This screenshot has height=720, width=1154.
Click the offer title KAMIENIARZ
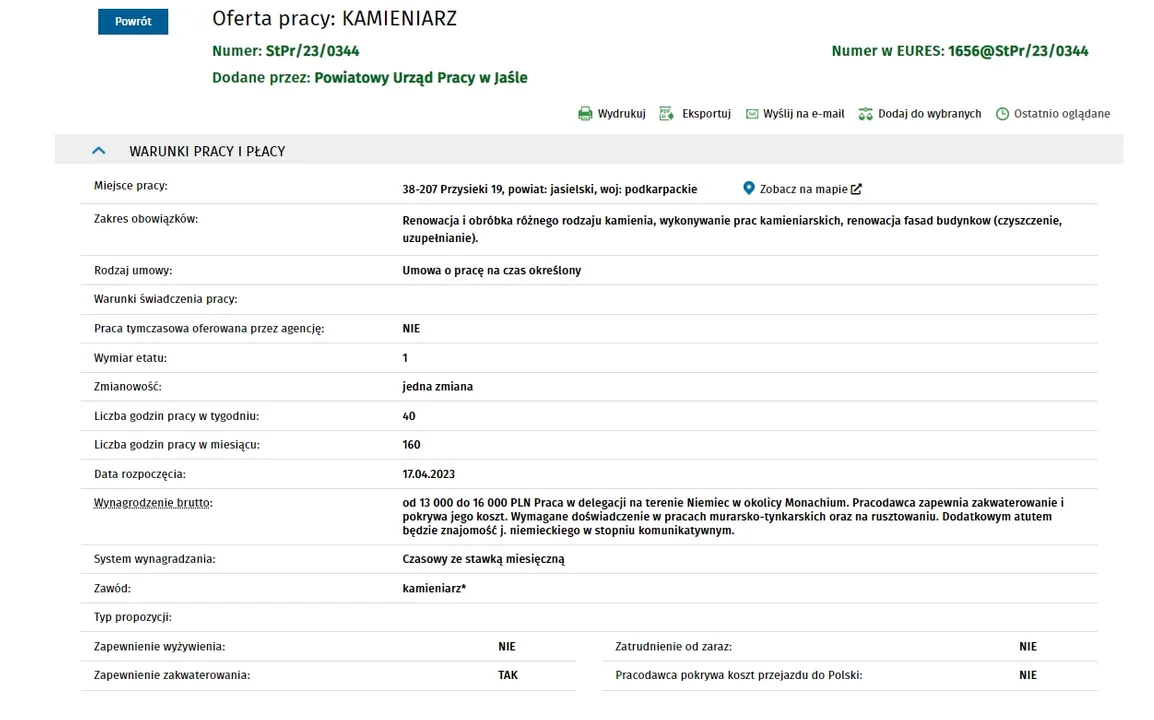[400, 18]
